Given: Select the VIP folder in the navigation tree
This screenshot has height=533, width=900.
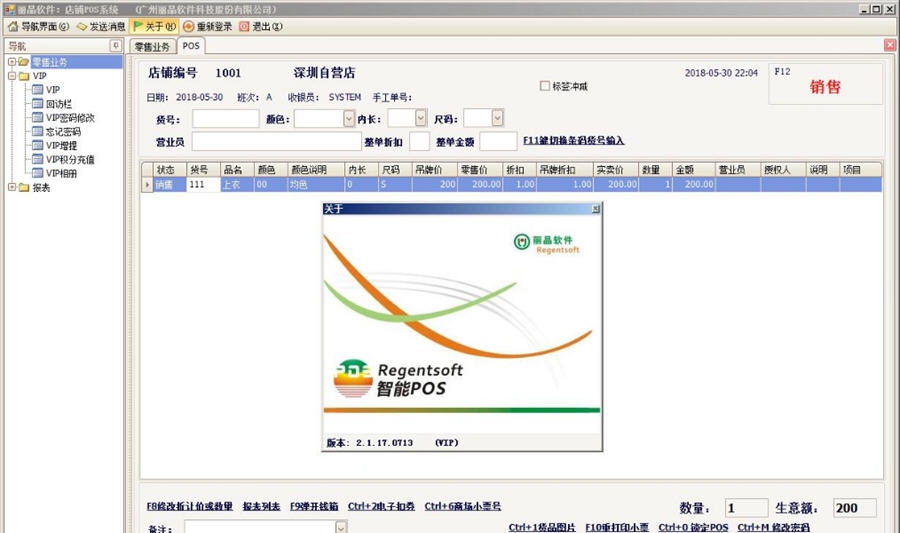Looking at the screenshot, I should click(40, 76).
